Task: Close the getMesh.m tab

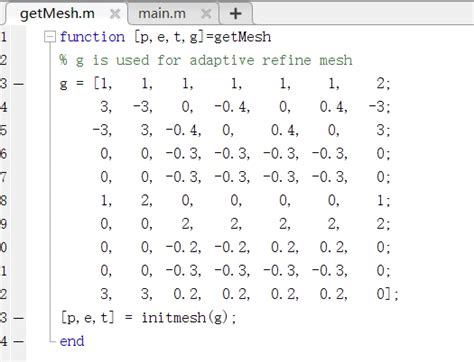Action: click(115, 14)
